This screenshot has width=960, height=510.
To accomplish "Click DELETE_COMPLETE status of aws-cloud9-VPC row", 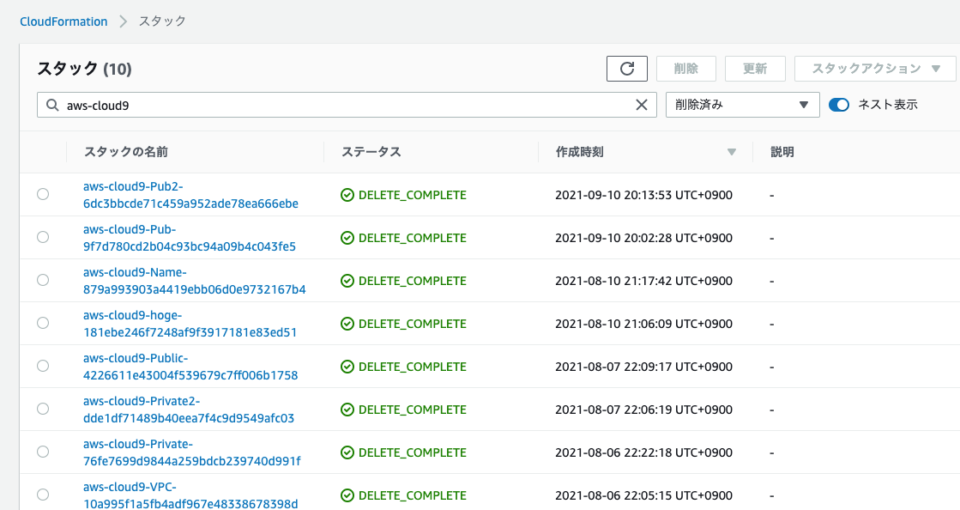I will (x=403, y=495).
